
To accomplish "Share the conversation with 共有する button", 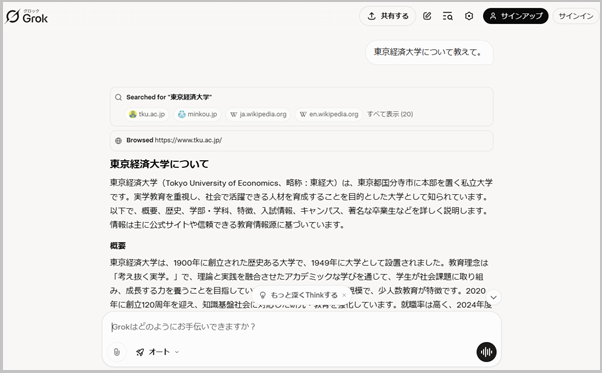I will [387, 16].
